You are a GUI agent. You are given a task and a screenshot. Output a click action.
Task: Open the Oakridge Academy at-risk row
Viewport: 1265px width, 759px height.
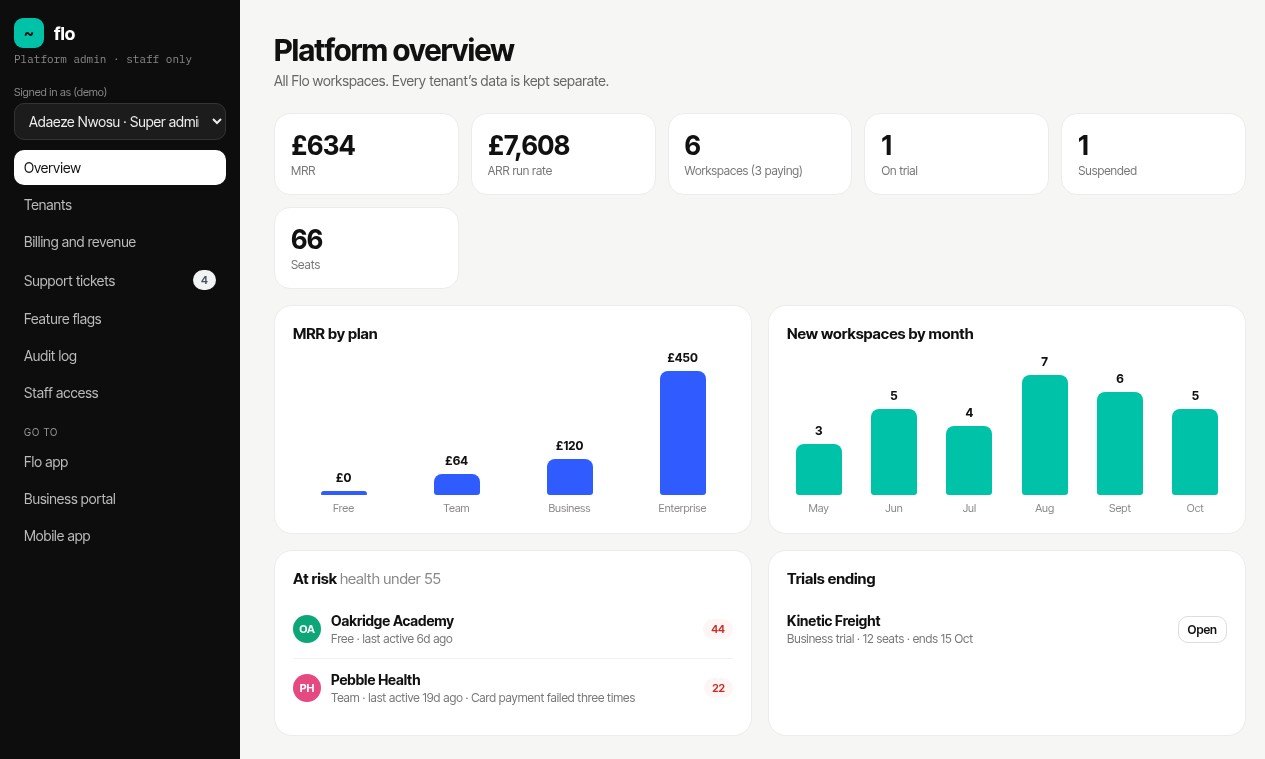513,629
